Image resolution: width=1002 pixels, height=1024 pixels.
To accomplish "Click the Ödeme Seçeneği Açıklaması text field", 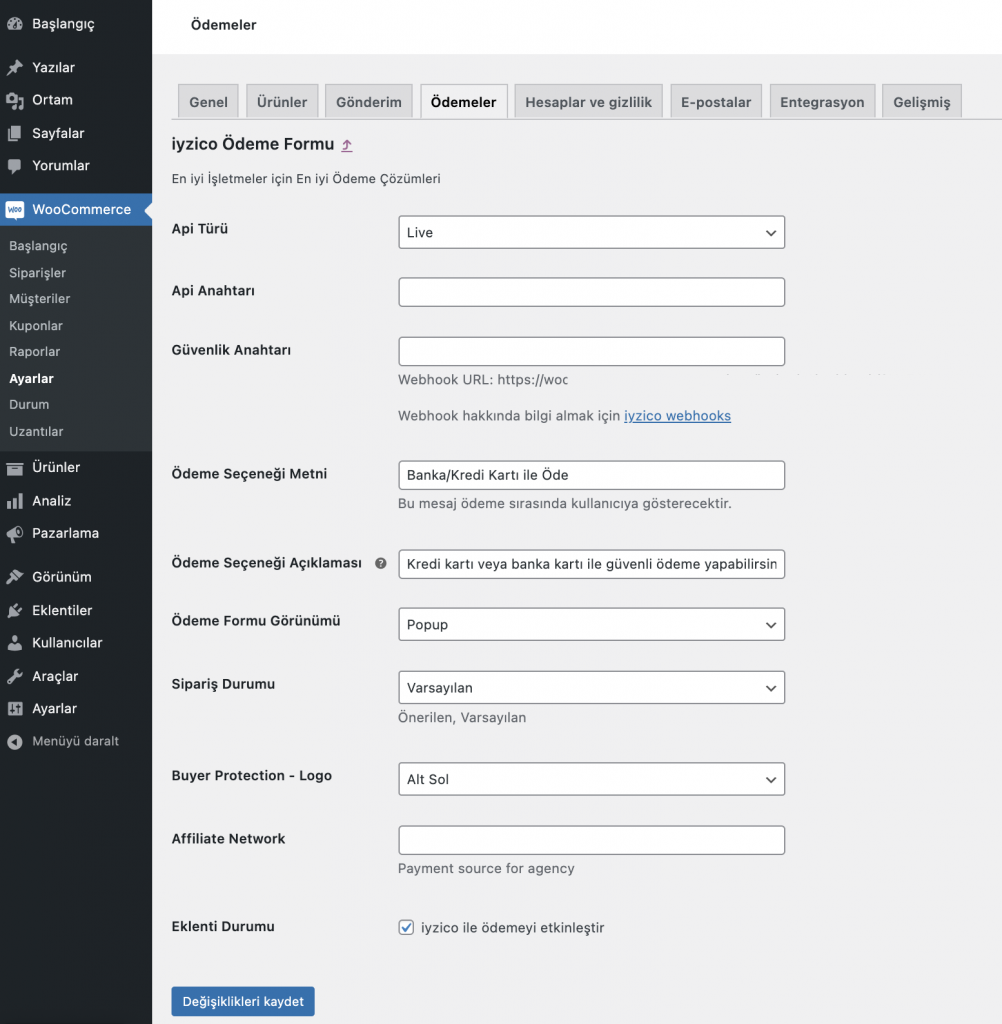I will (591, 564).
